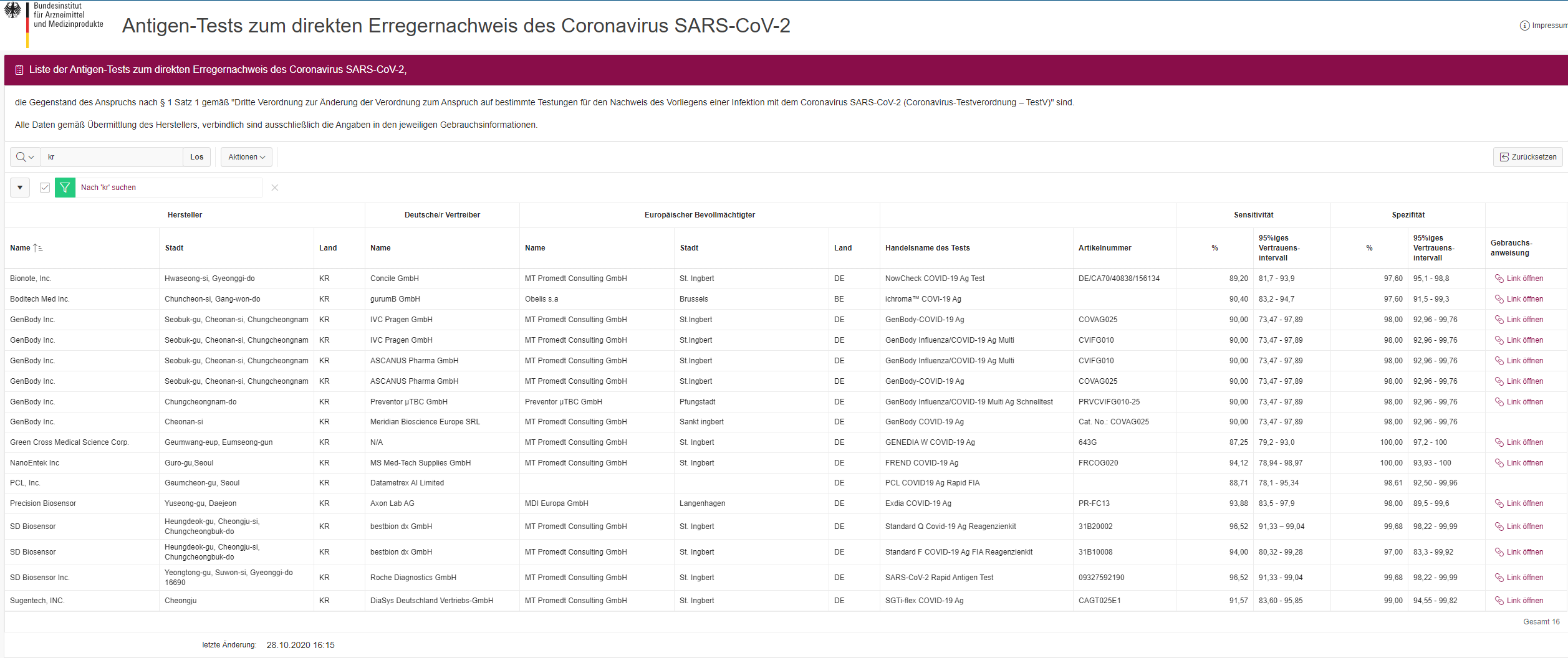Click the green filter funnel icon
The image size is (1568, 658).
pos(65,188)
